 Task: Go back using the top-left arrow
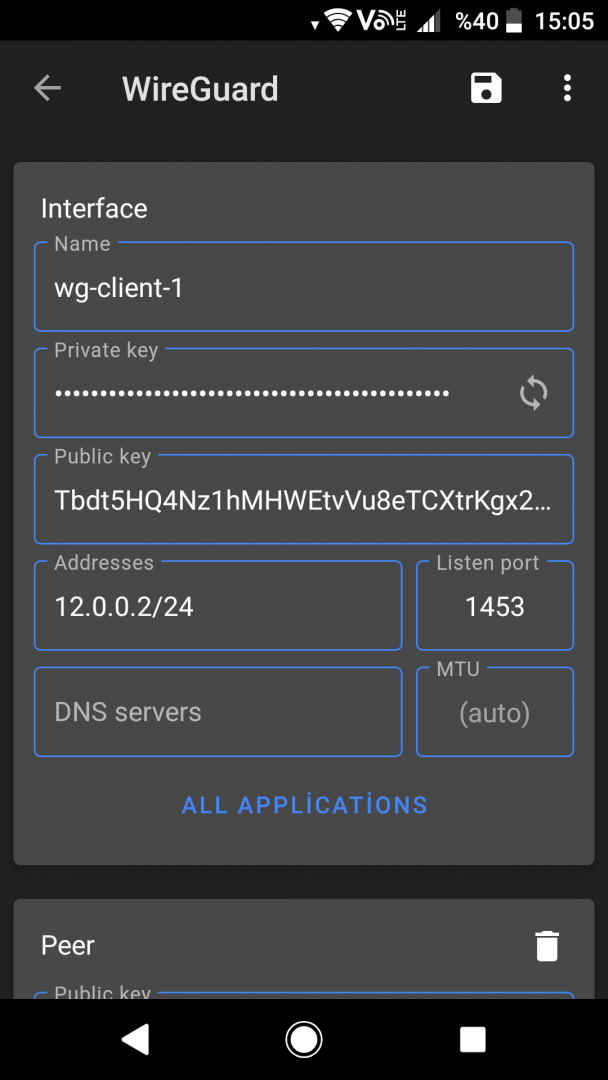48,88
